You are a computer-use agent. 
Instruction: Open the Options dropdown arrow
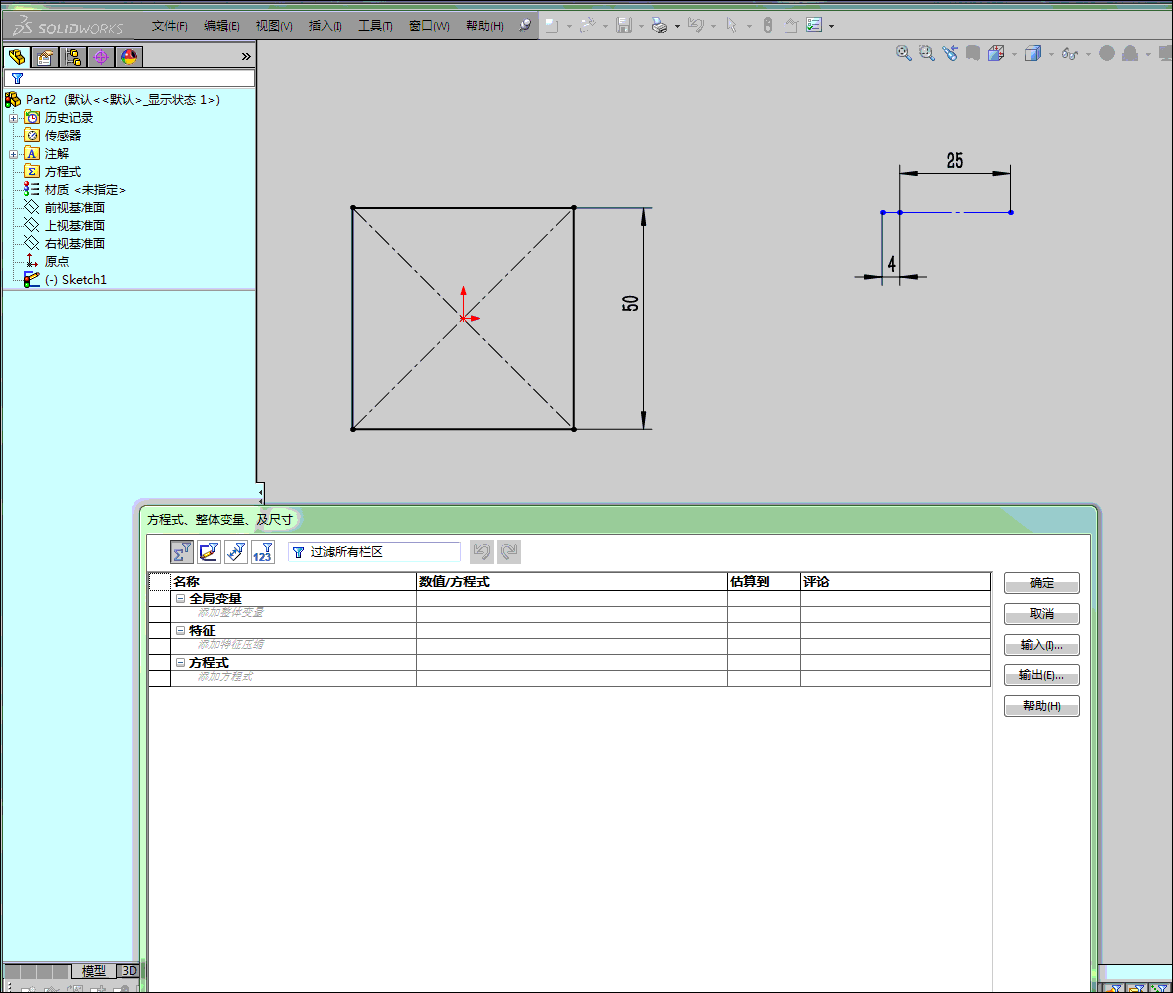coord(831,26)
